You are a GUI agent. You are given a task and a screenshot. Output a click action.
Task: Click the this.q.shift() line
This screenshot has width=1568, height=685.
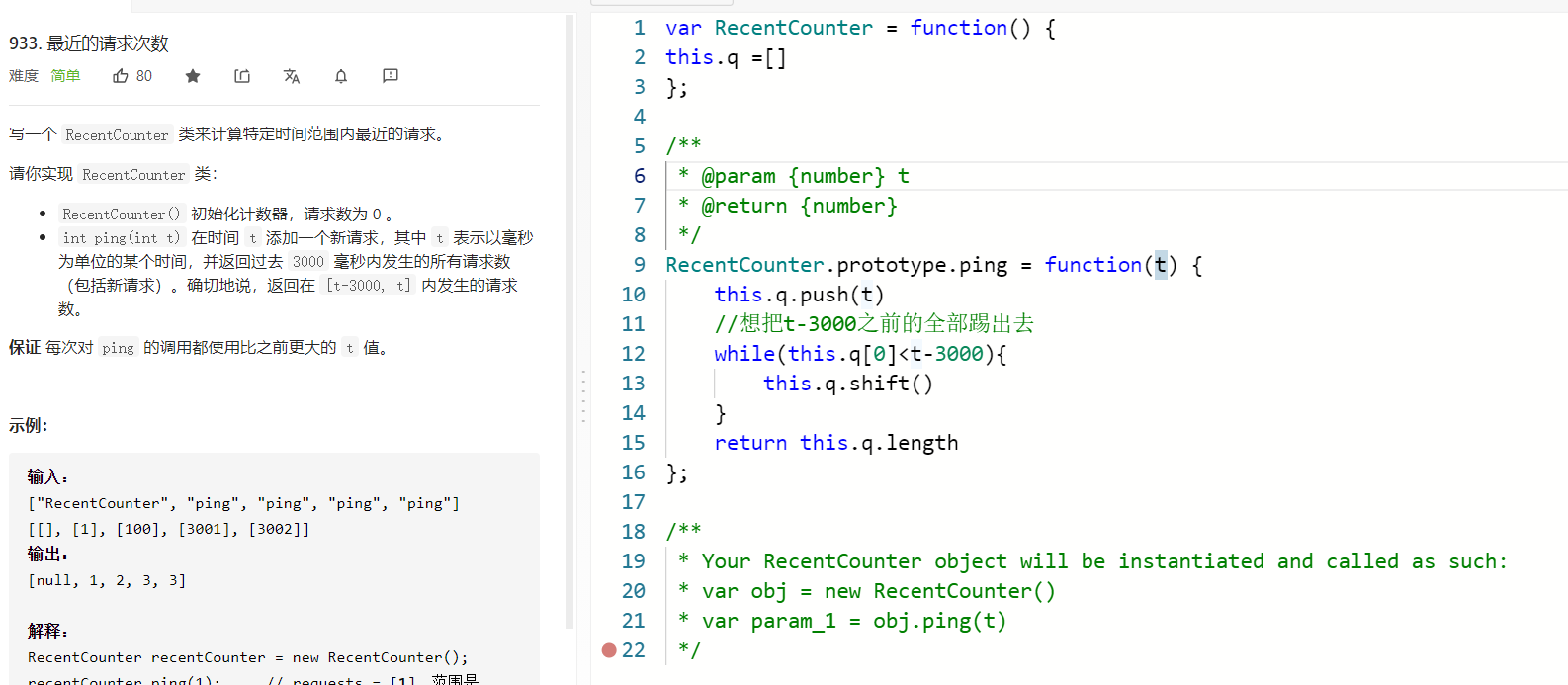pos(848,384)
